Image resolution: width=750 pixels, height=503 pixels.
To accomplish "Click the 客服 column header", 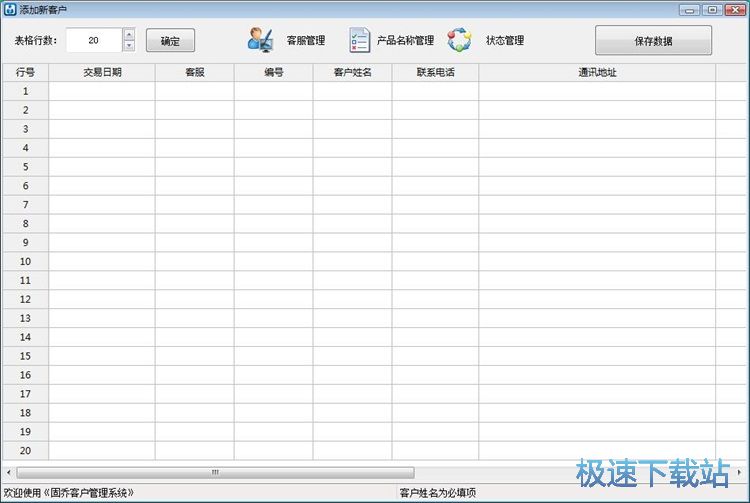I will 195,72.
